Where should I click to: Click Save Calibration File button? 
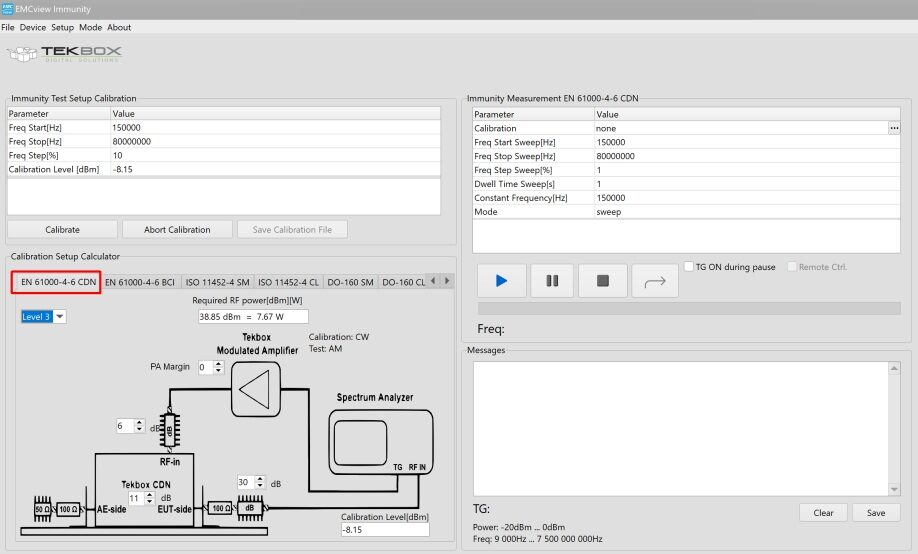click(x=292, y=230)
